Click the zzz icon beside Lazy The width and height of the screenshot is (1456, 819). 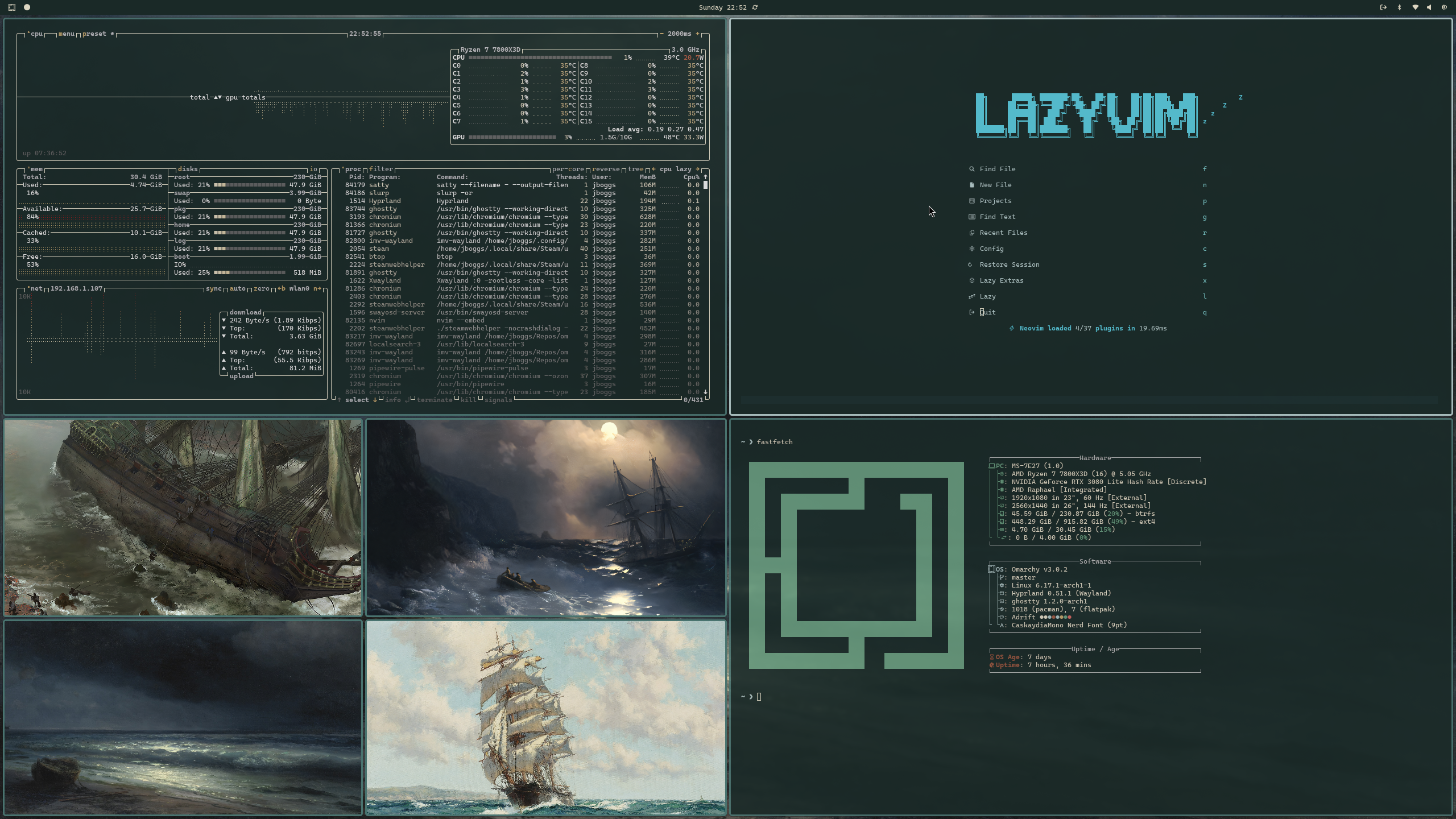click(971, 296)
